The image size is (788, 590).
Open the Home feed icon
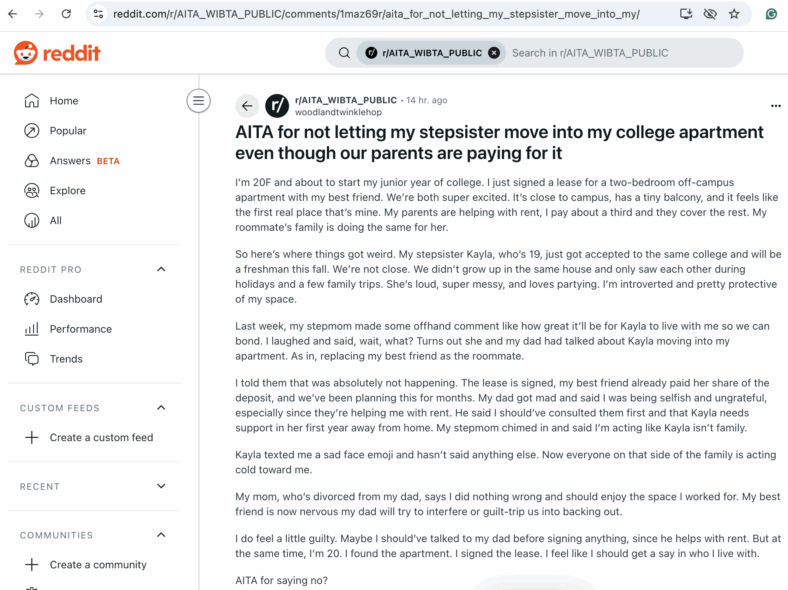32,101
